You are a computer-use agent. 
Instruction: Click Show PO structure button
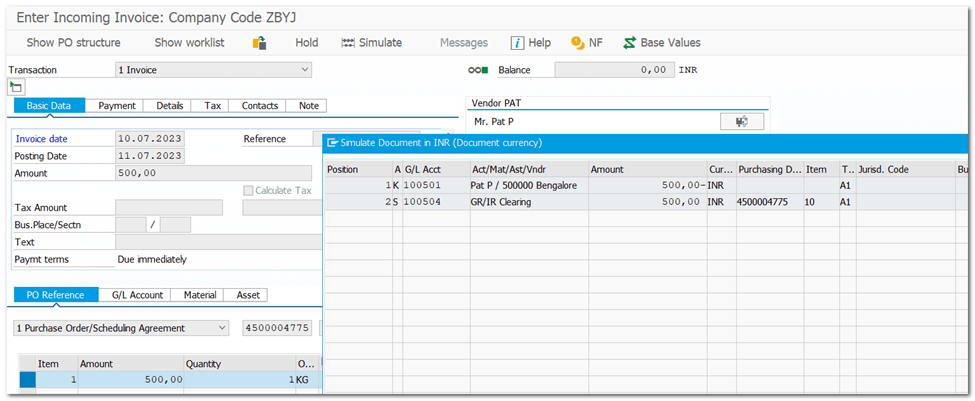[x=73, y=43]
